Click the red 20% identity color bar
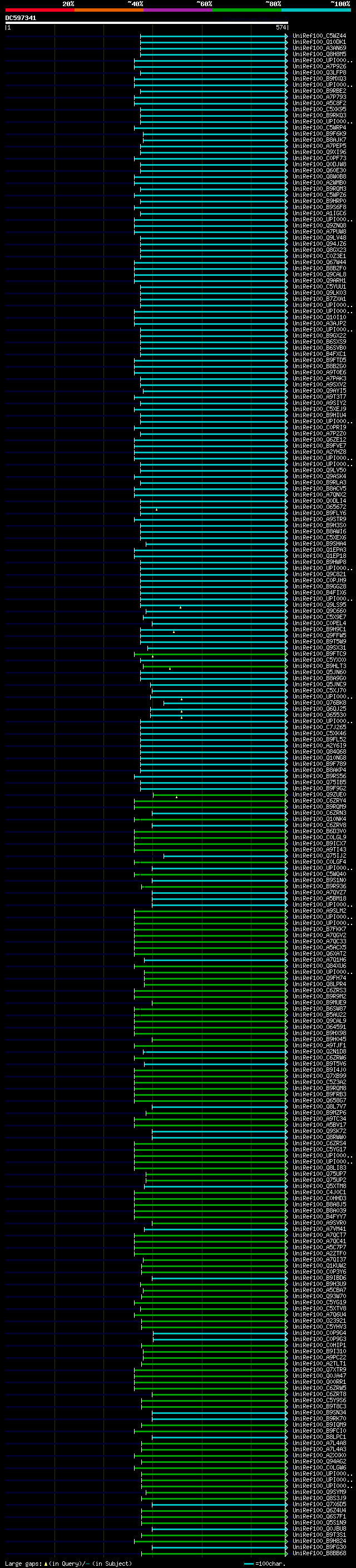356x1568 pixels. click(x=39, y=10)
